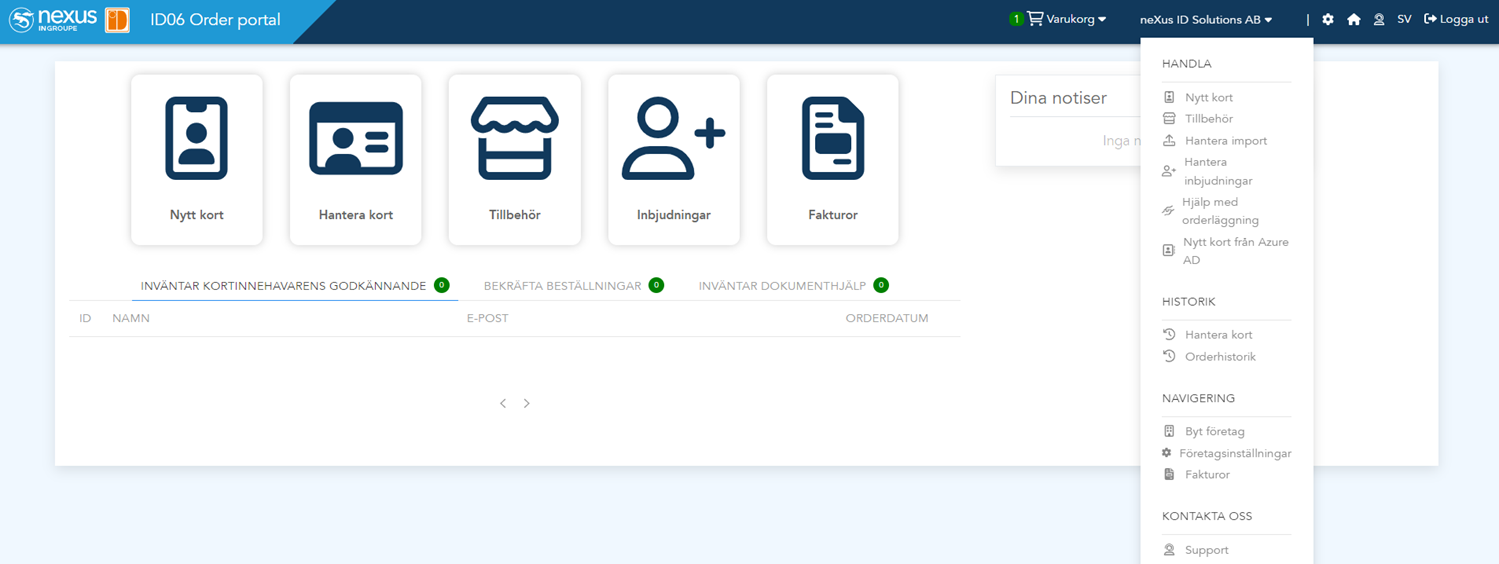Click the green cart count badge

click(x=1016, y=19)
